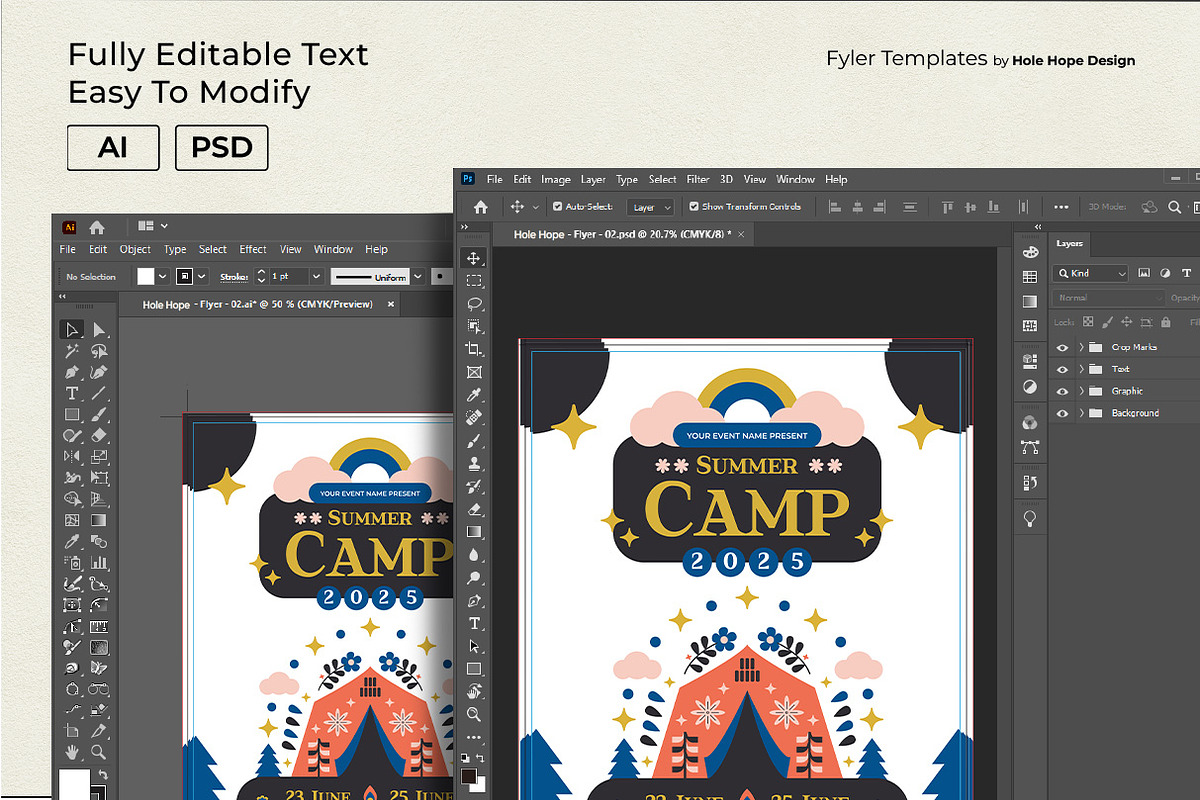Click the Photoshop Home icon in options bar
This screenshot has width=1200, height=800.
tap(480, 207)
